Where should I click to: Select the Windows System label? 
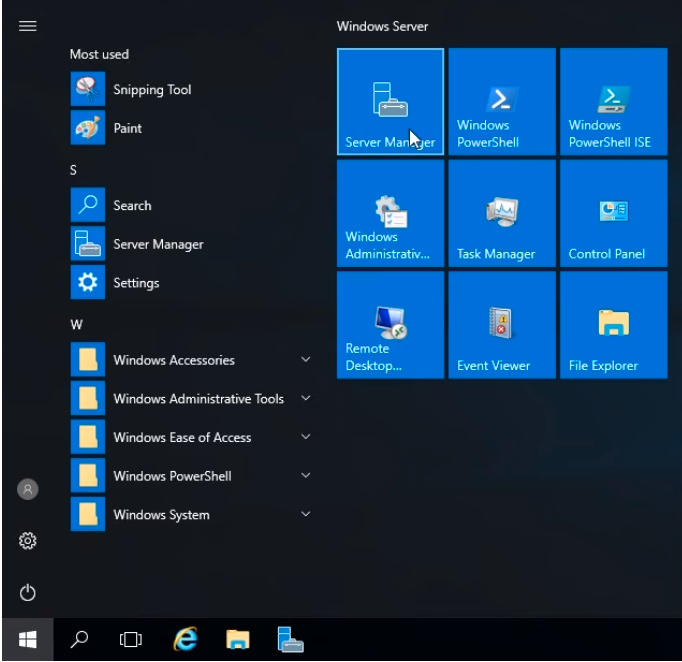click(161, 515)
